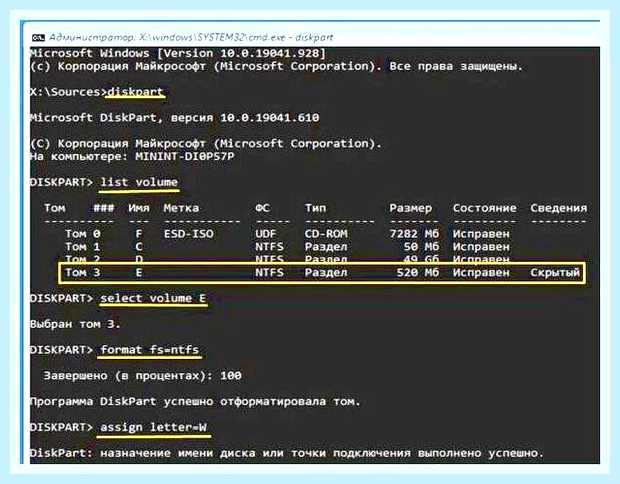Image resolution: width=620 pixels, height=484 pixels.
Task: Click the Скрытый label in volume E row
Action: (555, 272)
